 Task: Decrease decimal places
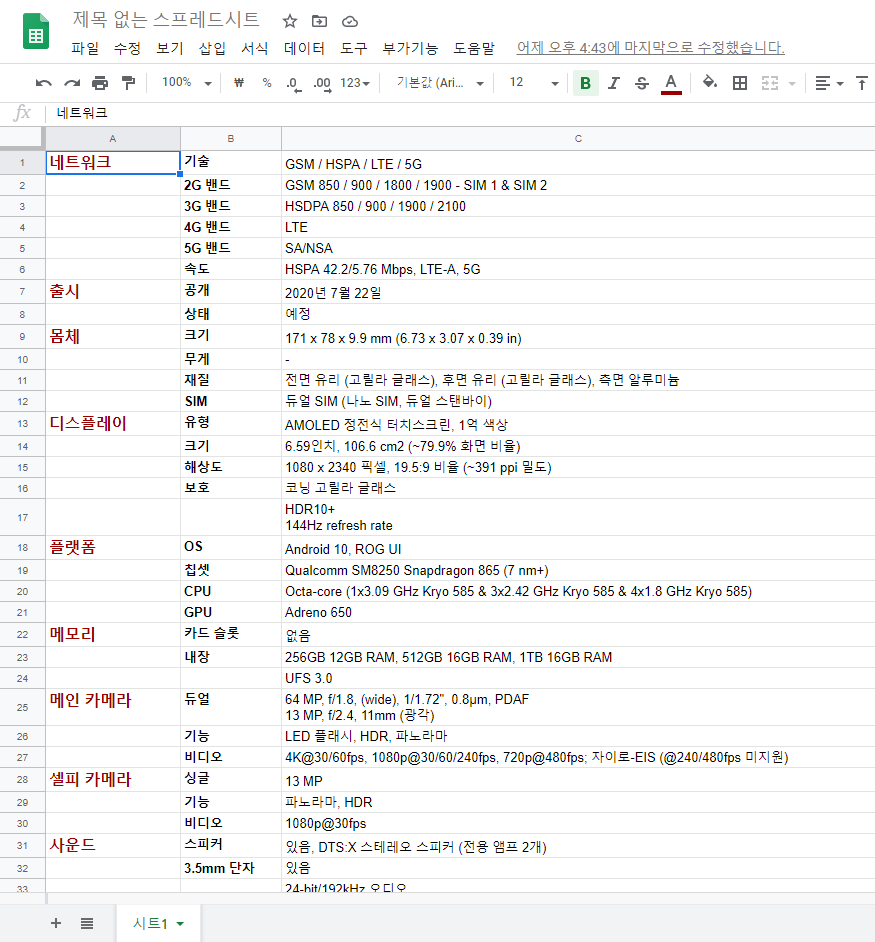[x=293, y=84]
